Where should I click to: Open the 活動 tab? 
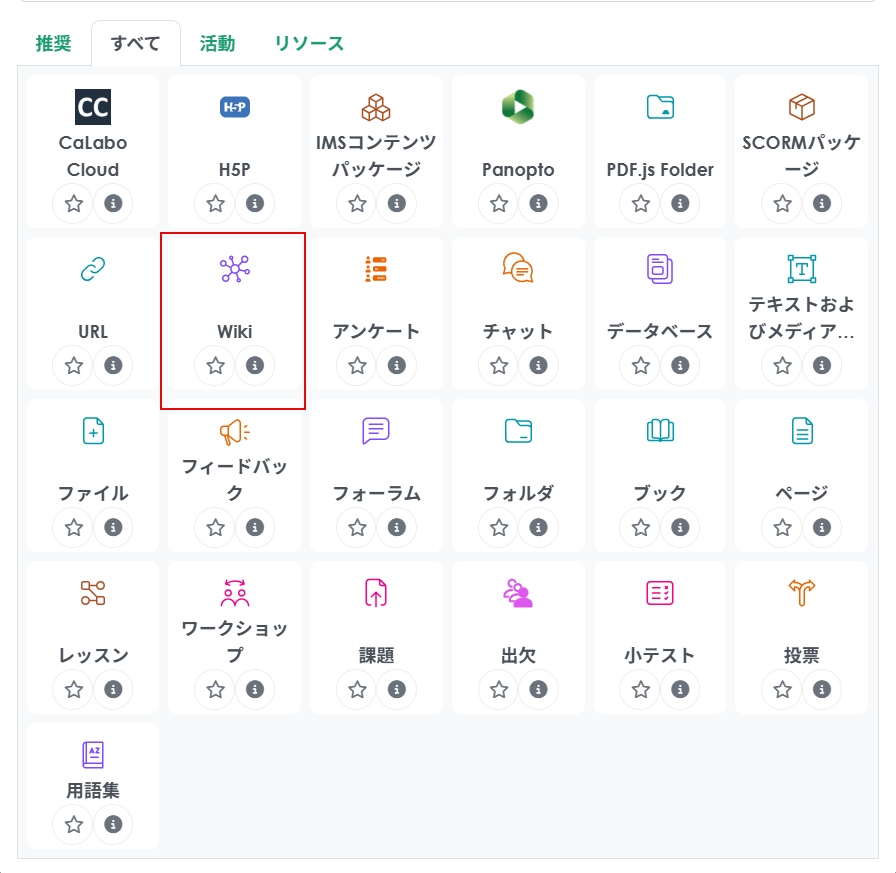[x=217, y=43]
